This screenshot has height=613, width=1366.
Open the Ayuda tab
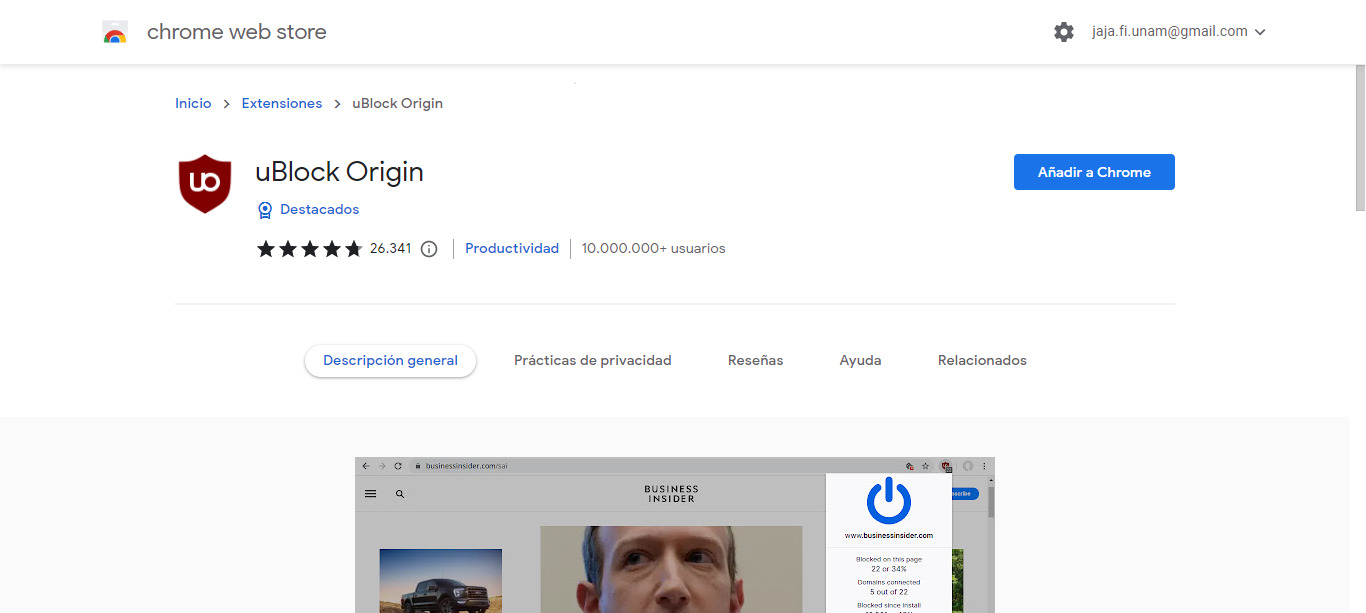tap(861, 361)
